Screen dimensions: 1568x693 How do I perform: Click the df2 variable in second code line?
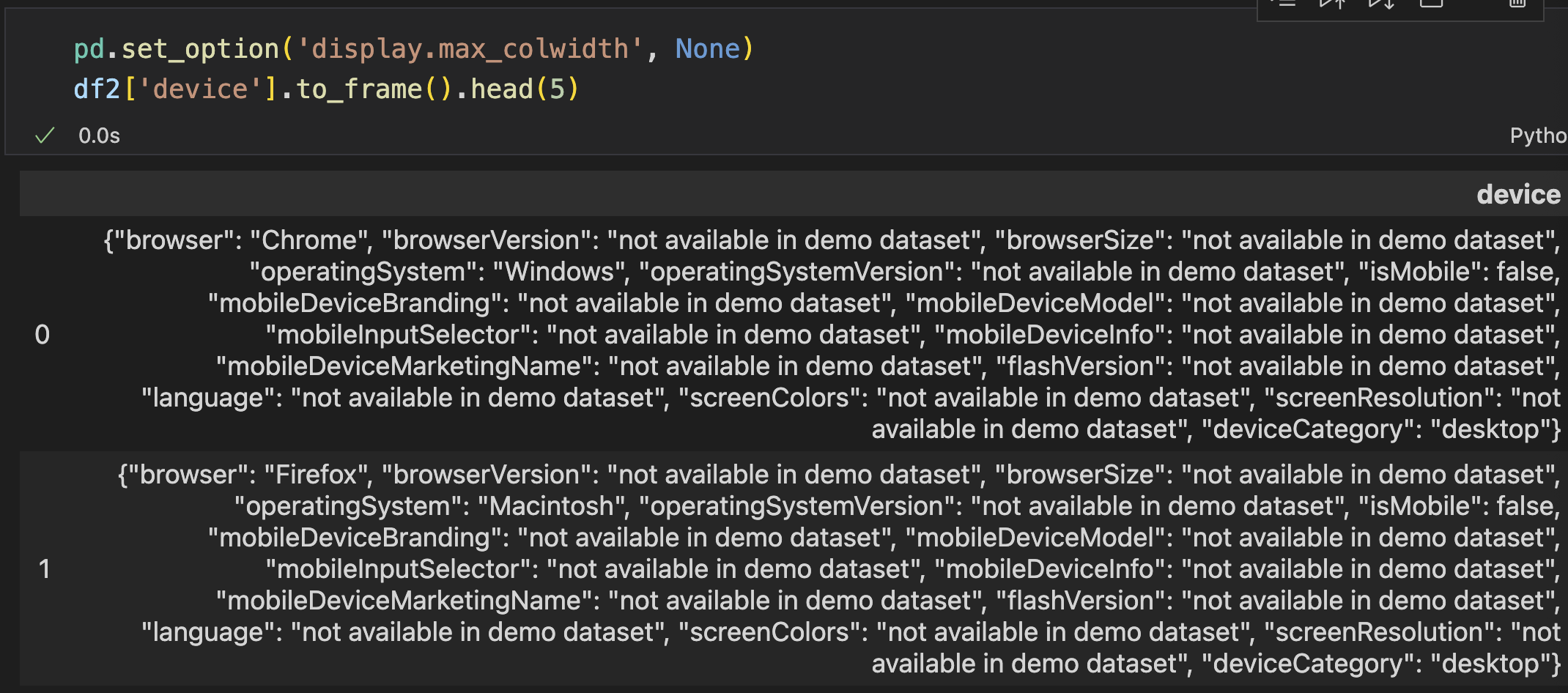pos(97,89)
